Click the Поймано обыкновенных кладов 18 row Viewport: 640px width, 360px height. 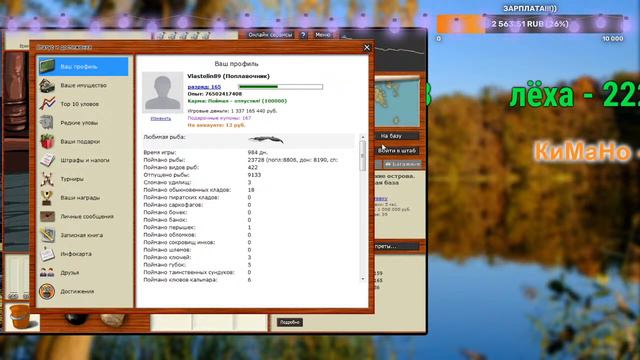point(249,190)
